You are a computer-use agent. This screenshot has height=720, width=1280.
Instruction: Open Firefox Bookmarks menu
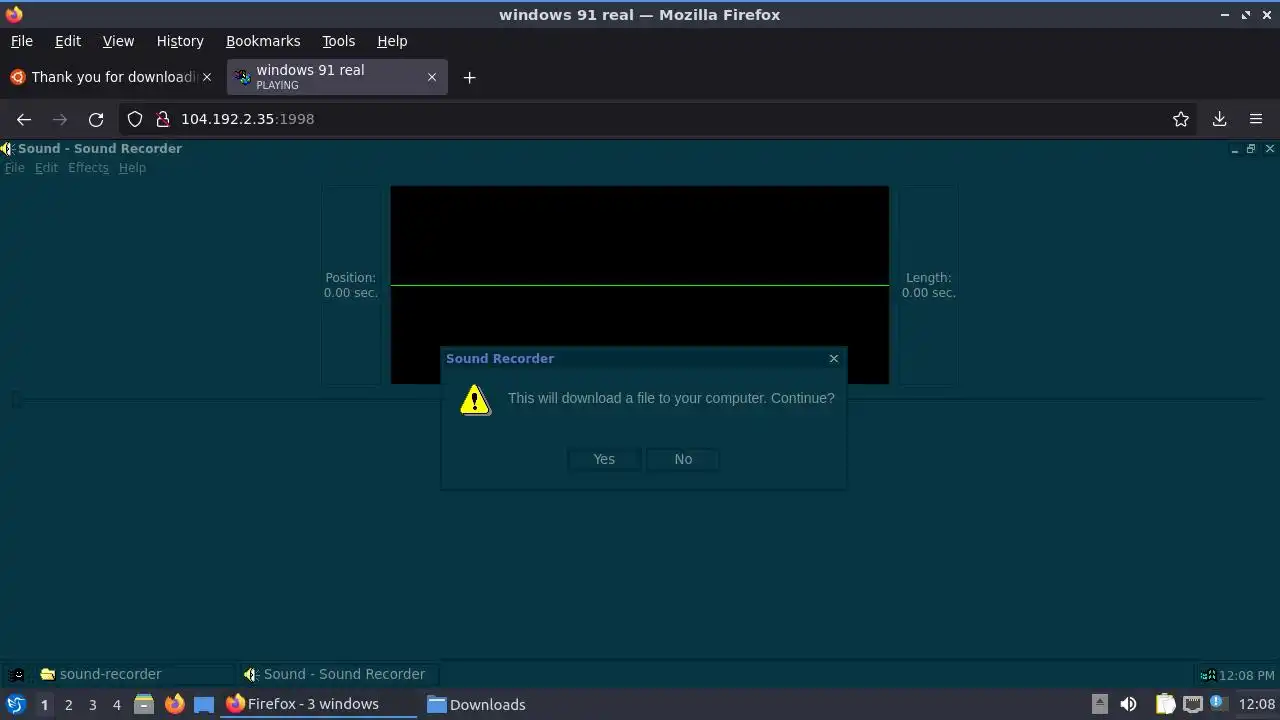[x=263, y=41]
